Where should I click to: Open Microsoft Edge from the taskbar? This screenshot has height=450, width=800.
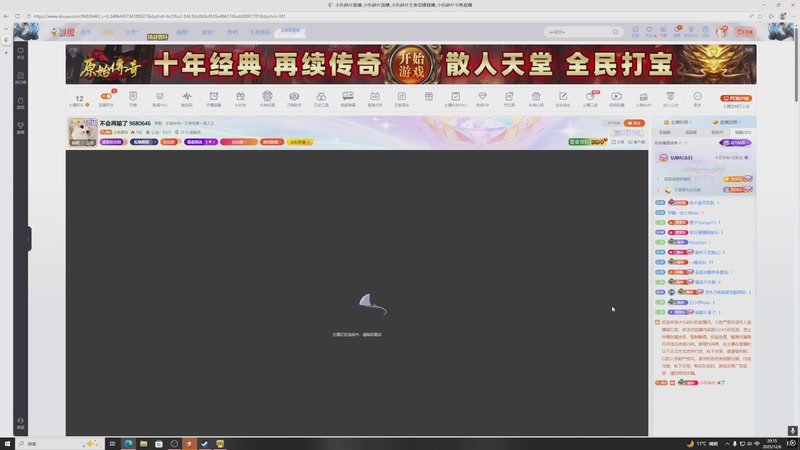point(128,444)
